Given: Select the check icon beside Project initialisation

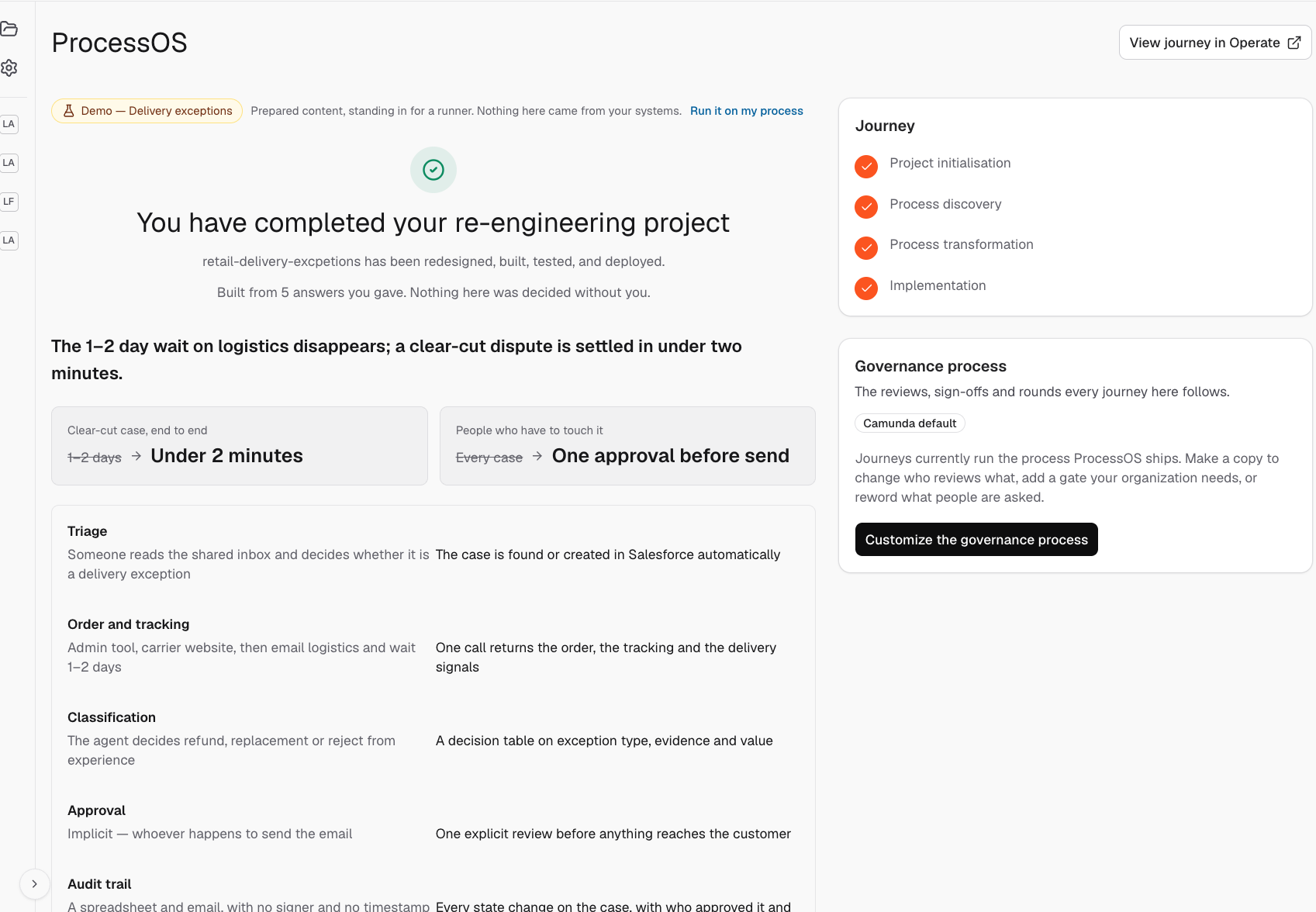Looking at the screenshot, I should [x=866, y=166].
